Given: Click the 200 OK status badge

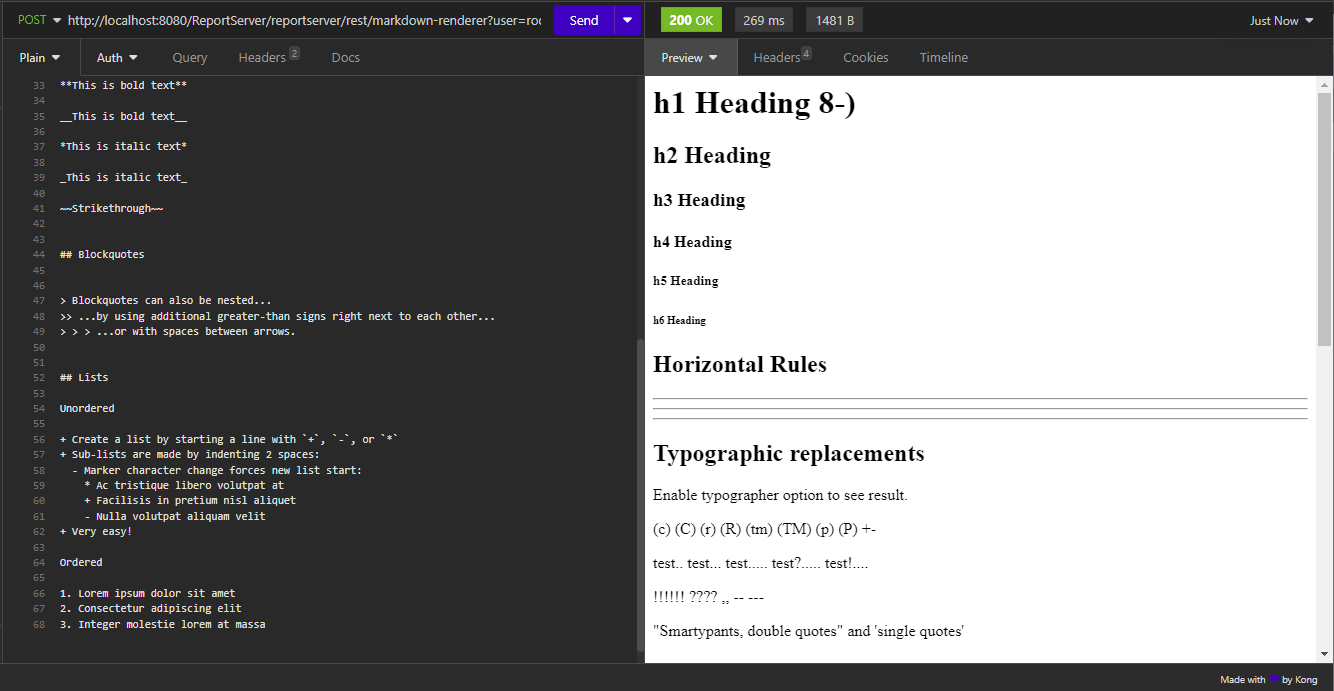Looking at the screenshot, I should [691, 20].
